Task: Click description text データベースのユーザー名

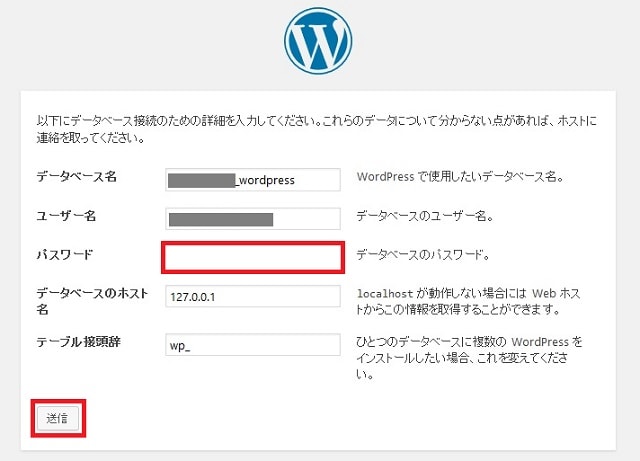Action: 425,216
